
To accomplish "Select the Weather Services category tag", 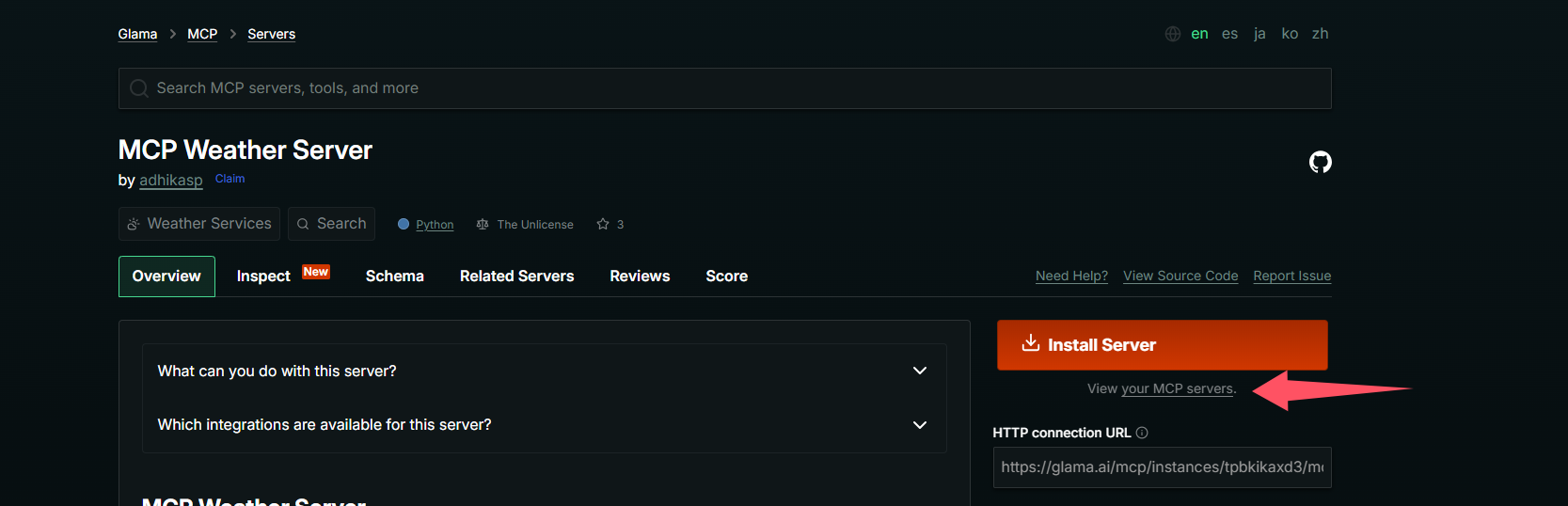I will point(199,224).
